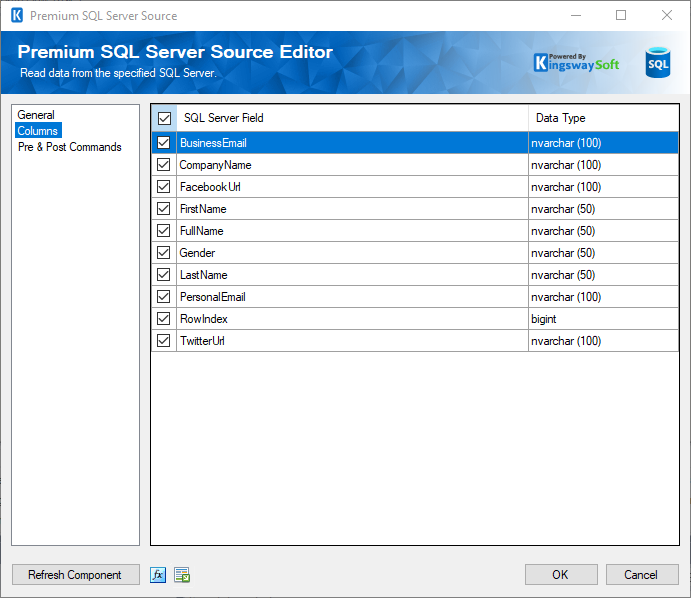Uncheck the FirstName field checkbox
Viewport: 691px width, 598px height.
click(x=163, y=208)
